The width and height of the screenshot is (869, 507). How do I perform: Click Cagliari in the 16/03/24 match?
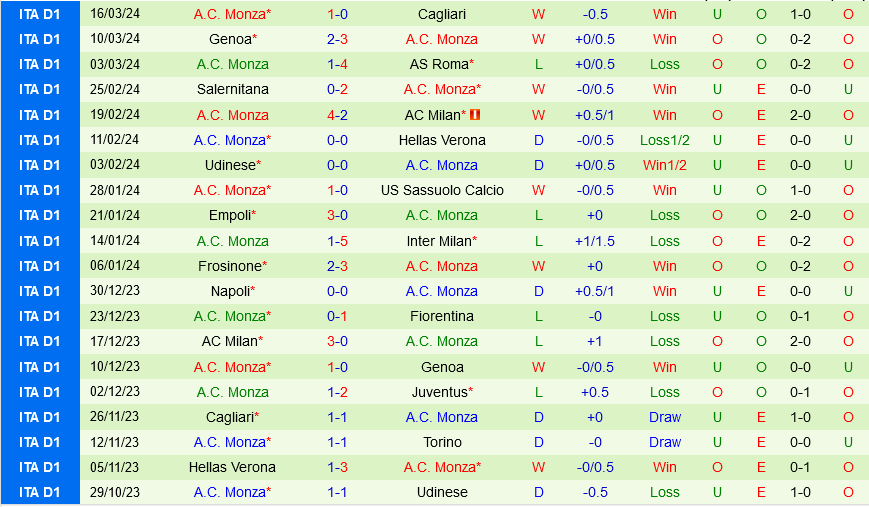pyautogui.click(x=442, y=14)
